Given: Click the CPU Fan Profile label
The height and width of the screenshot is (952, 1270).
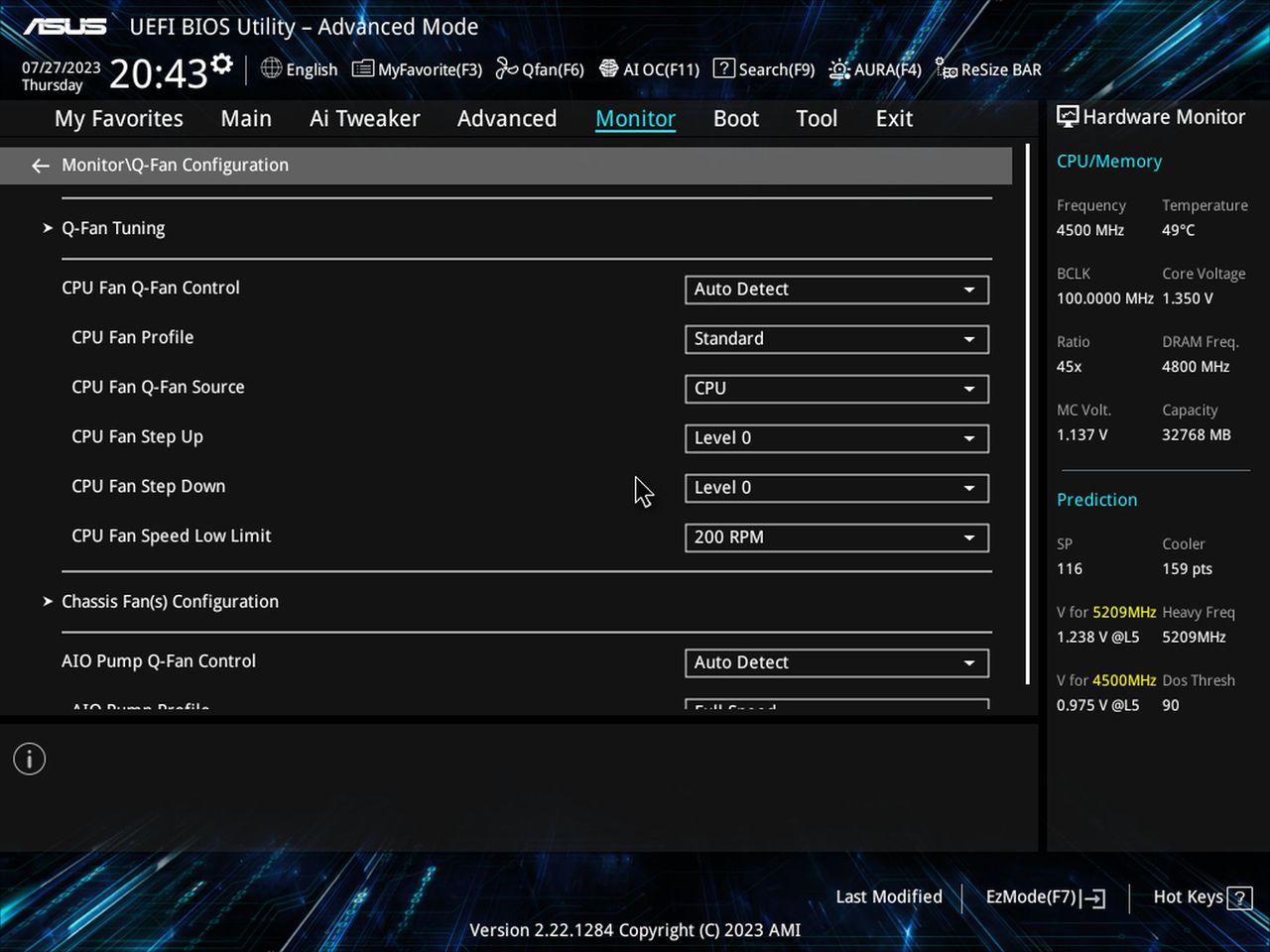Looking at the screenshot, I should tap(133, 337).
